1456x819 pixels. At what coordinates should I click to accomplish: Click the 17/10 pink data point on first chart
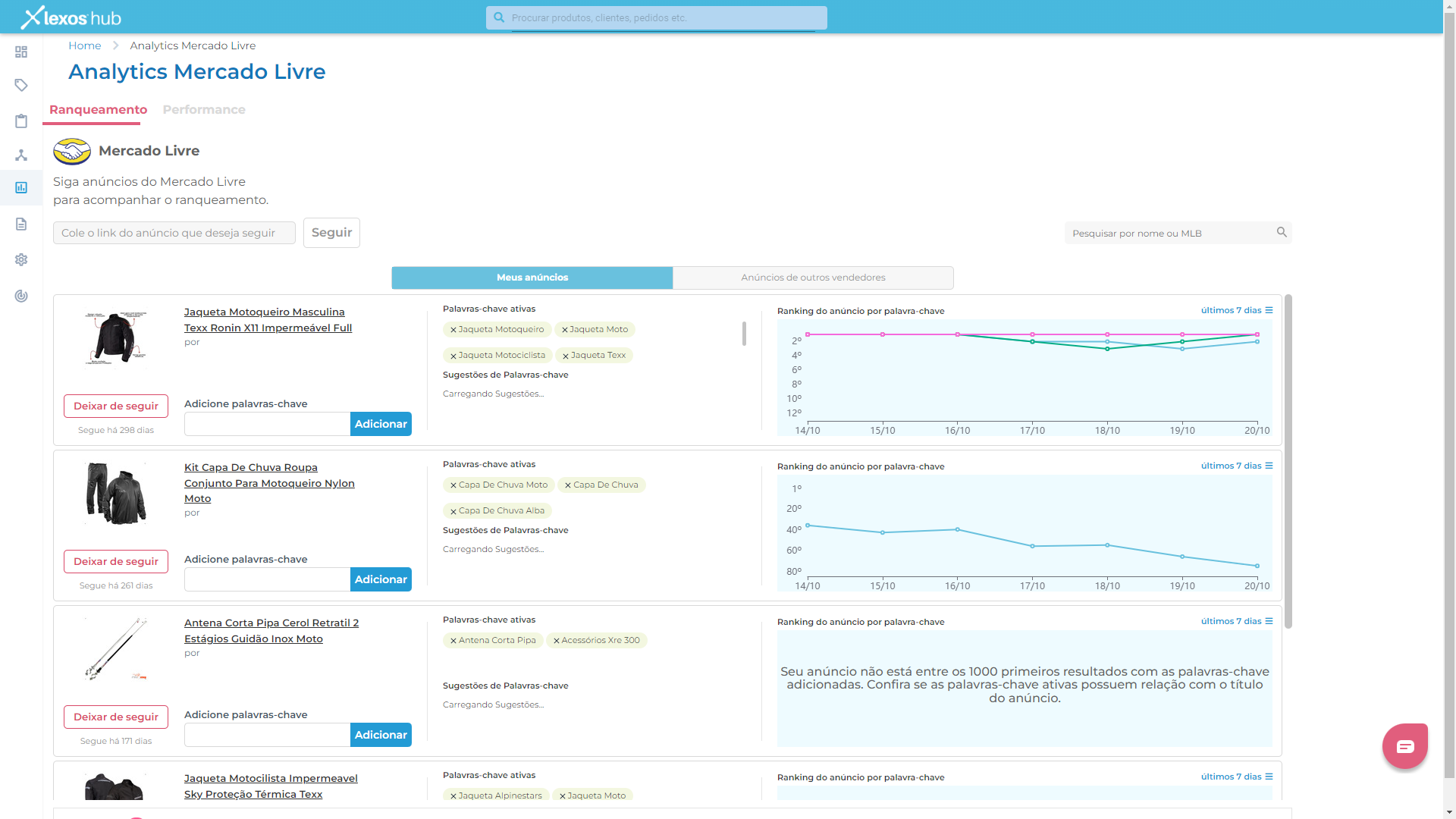coord(1032,334)
